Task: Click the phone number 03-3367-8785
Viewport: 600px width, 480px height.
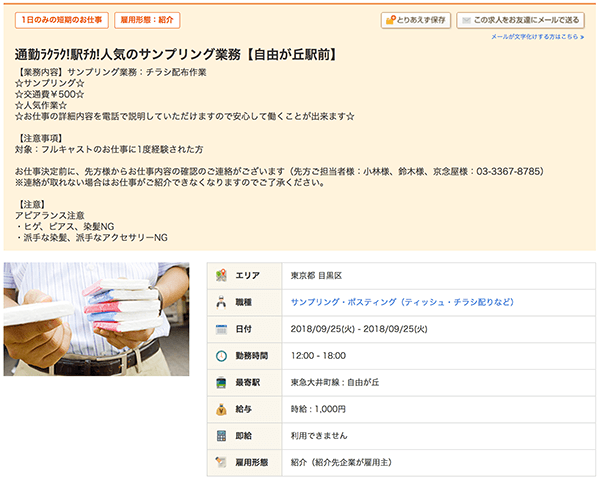Action: [508, 171]
